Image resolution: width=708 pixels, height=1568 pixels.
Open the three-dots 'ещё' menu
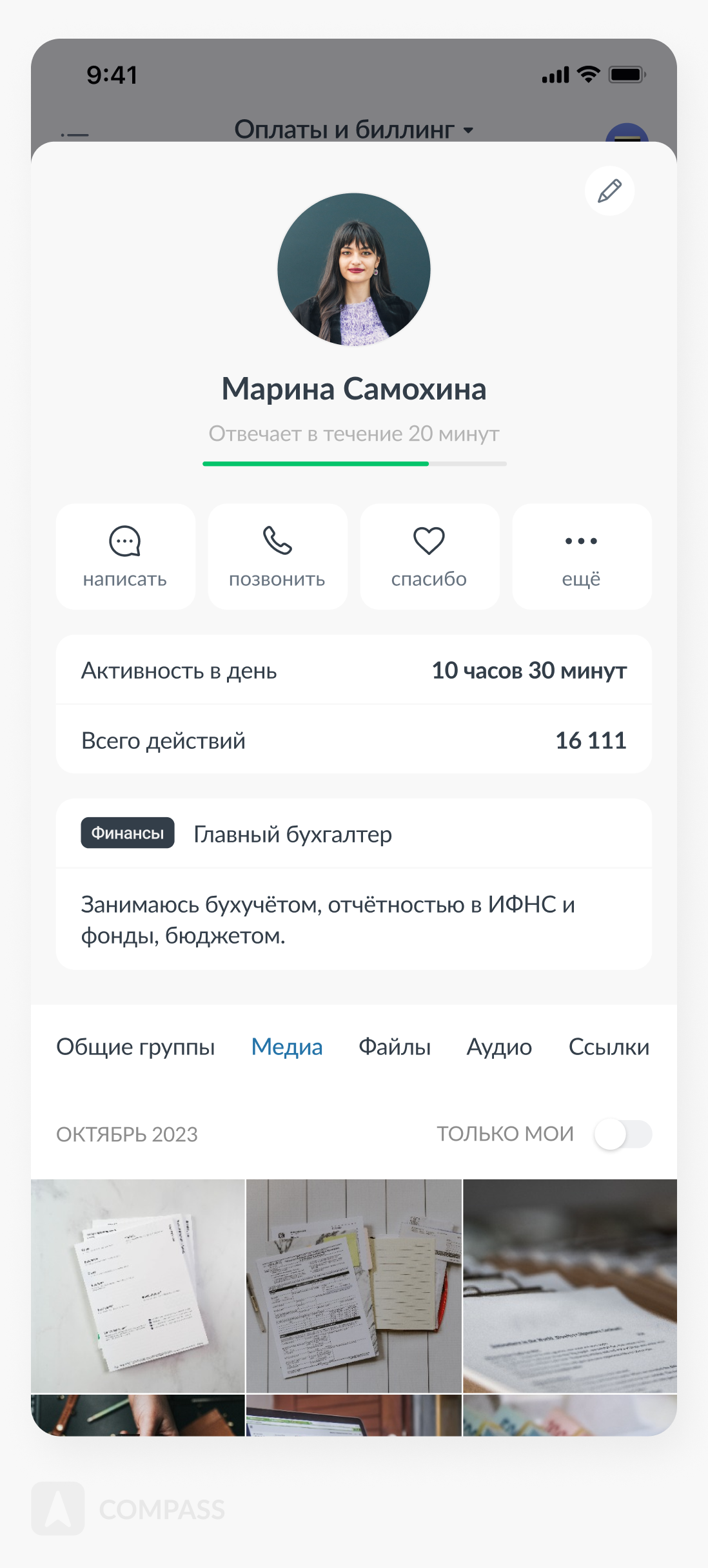(x=581, y=541)
